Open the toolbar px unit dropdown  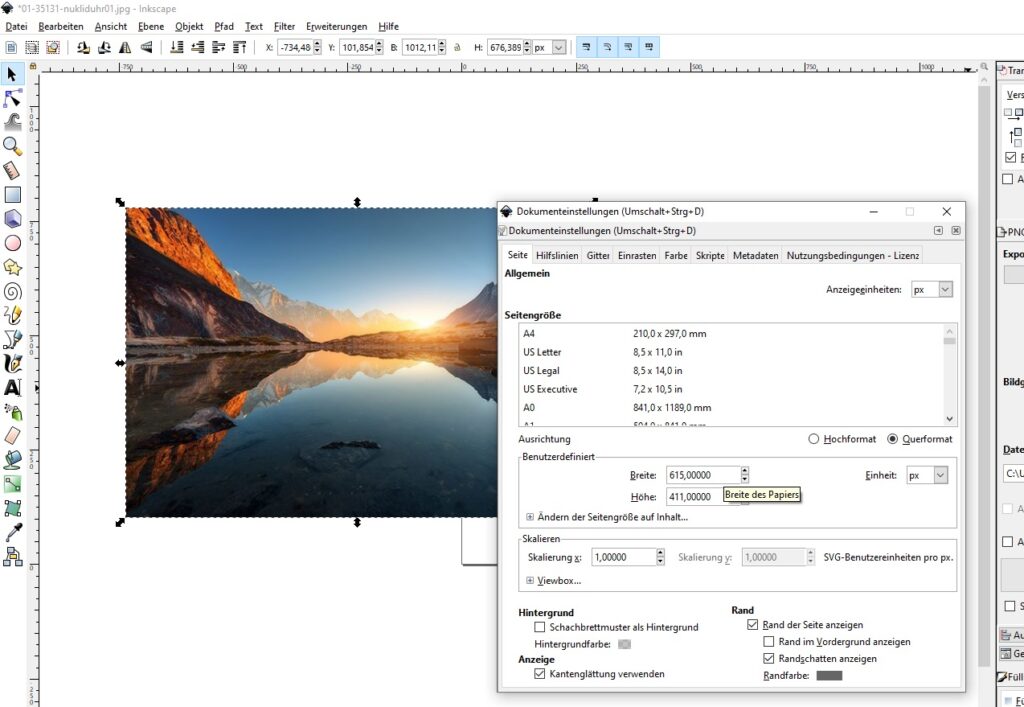(549, 47)
